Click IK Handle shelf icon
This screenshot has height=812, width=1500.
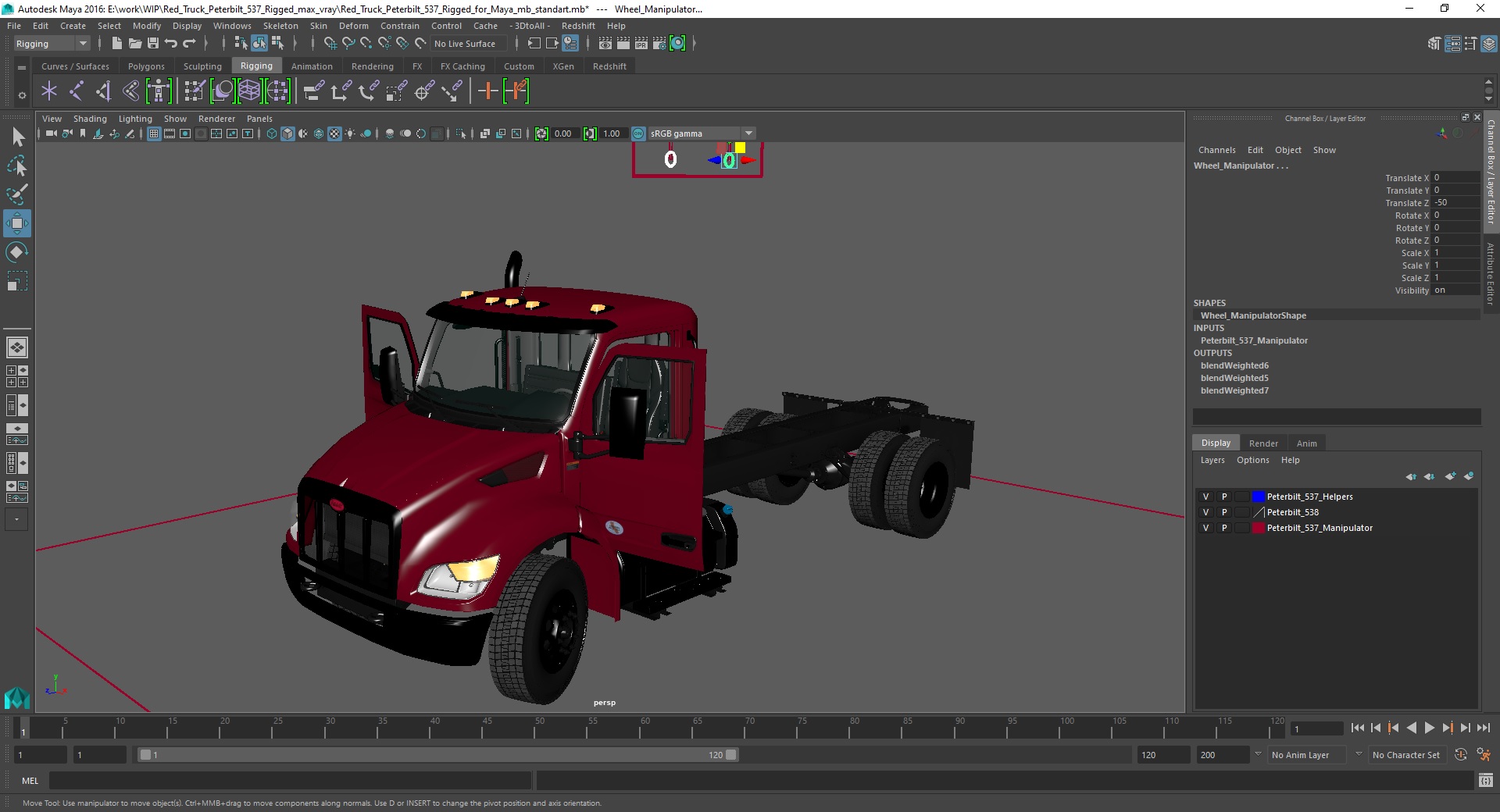pyautogui.click(x=103, y=91)
